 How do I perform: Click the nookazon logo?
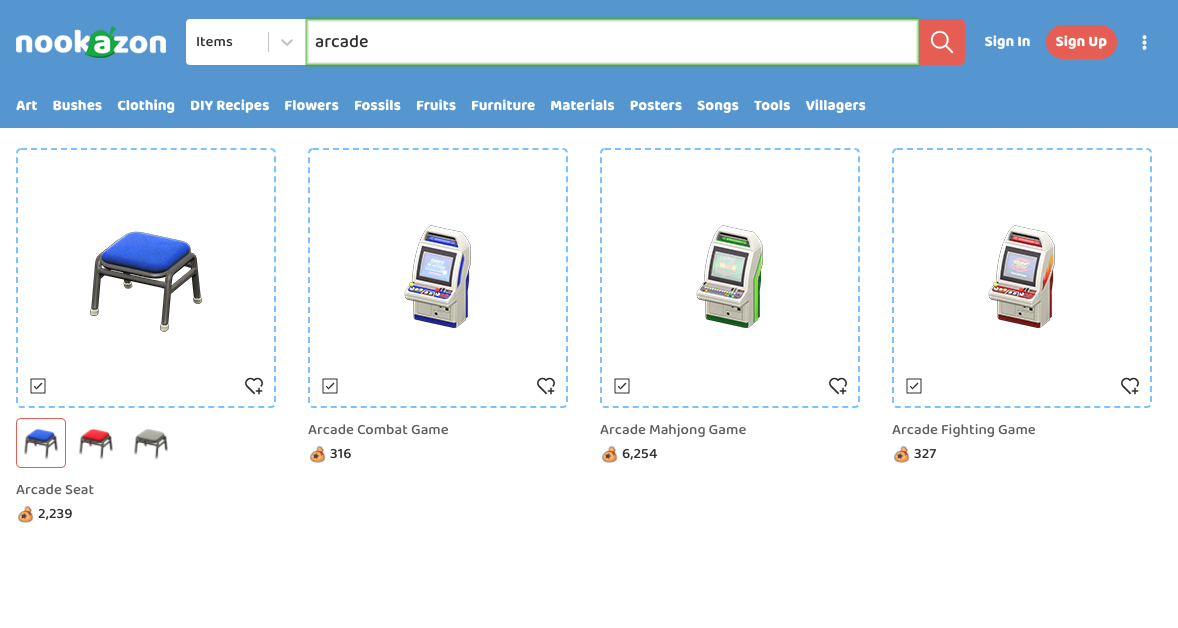[91, 41]
